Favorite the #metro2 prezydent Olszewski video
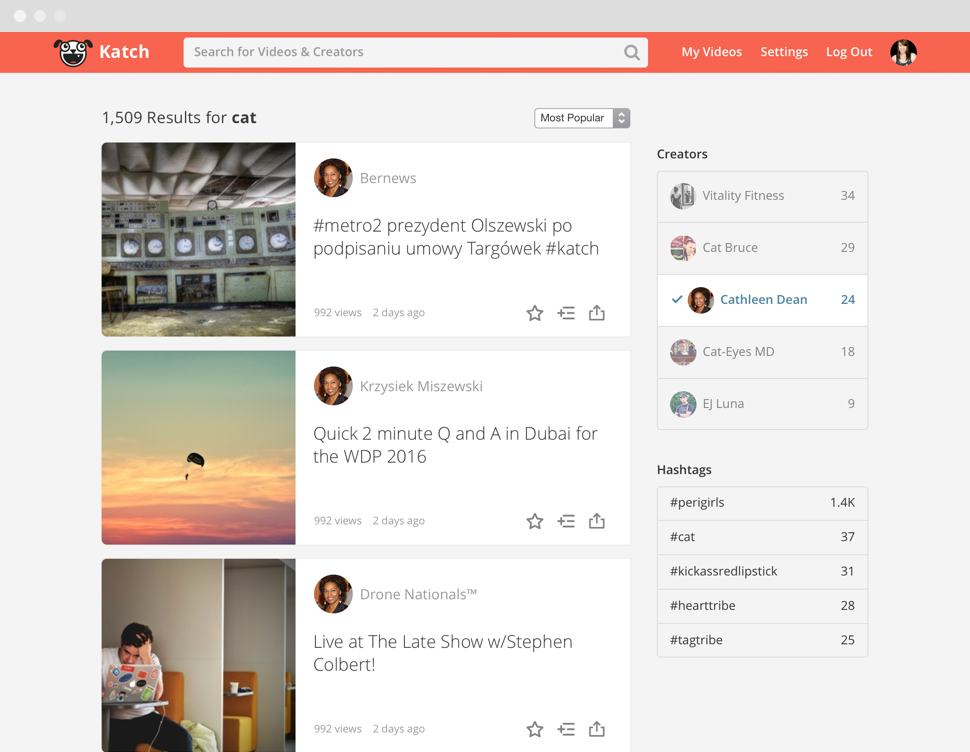The height and width of the screenshot is (752, 970). click(x=535, y=313)
